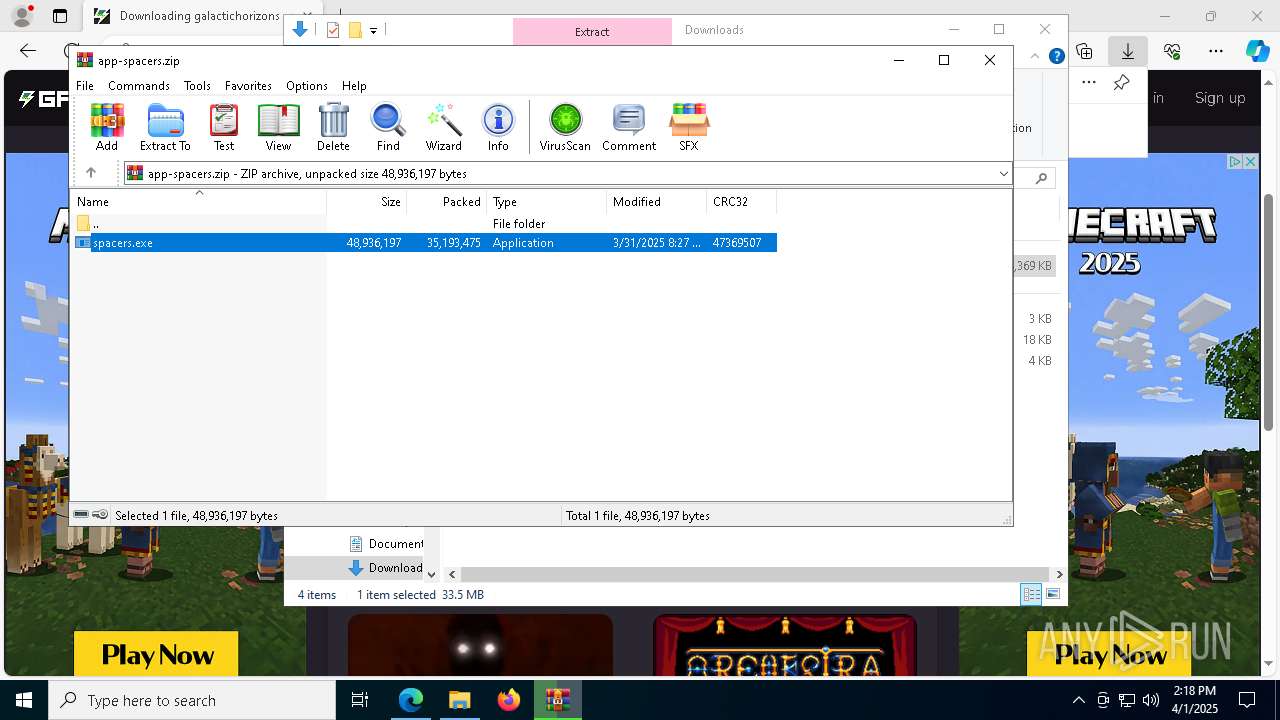Expand the archive path dropdown
The height and width of the screenshot is (720, 1280).
1003,174
